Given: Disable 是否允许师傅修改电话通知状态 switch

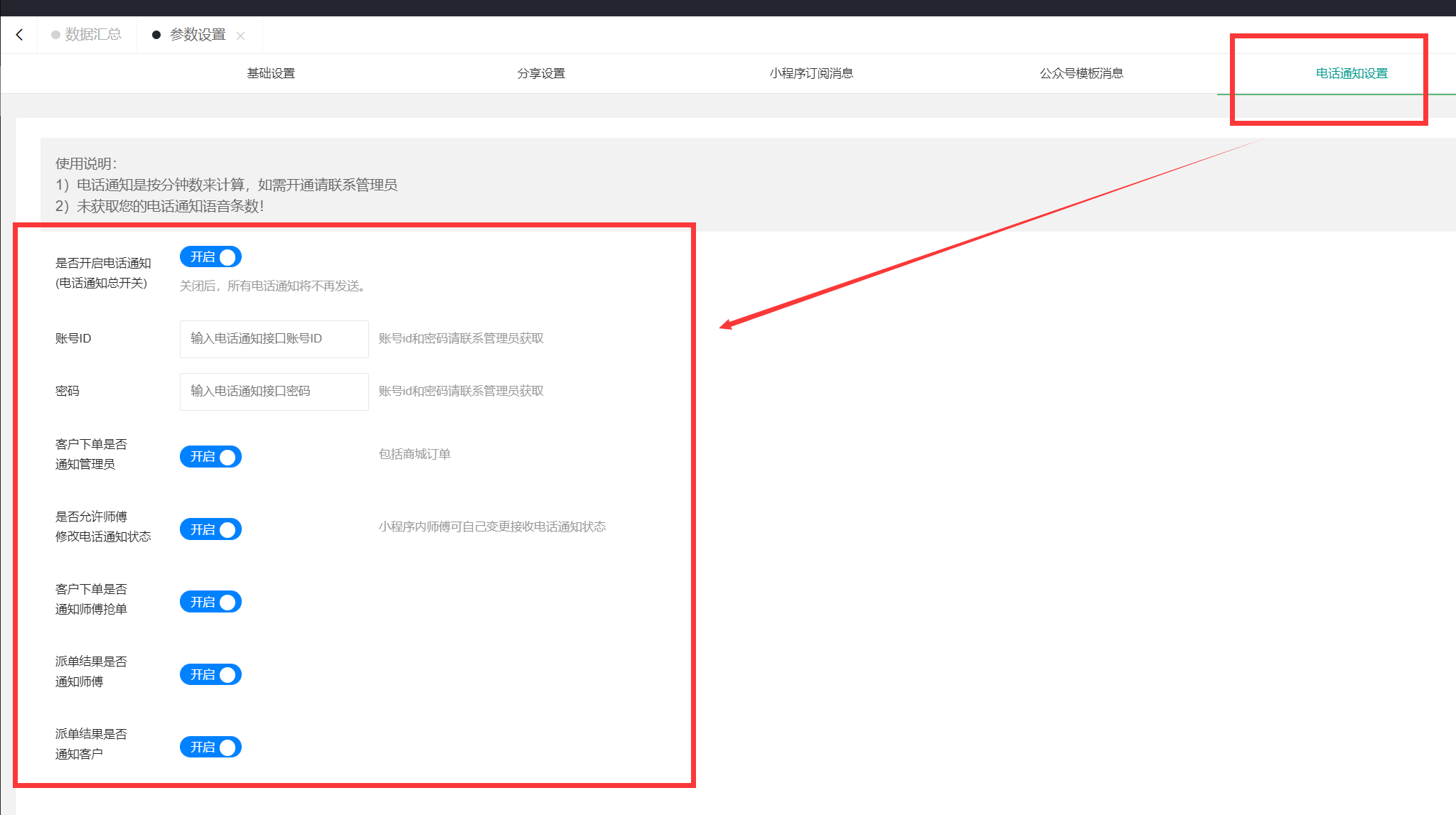Looking at the screenshot, I should (210, 529).
